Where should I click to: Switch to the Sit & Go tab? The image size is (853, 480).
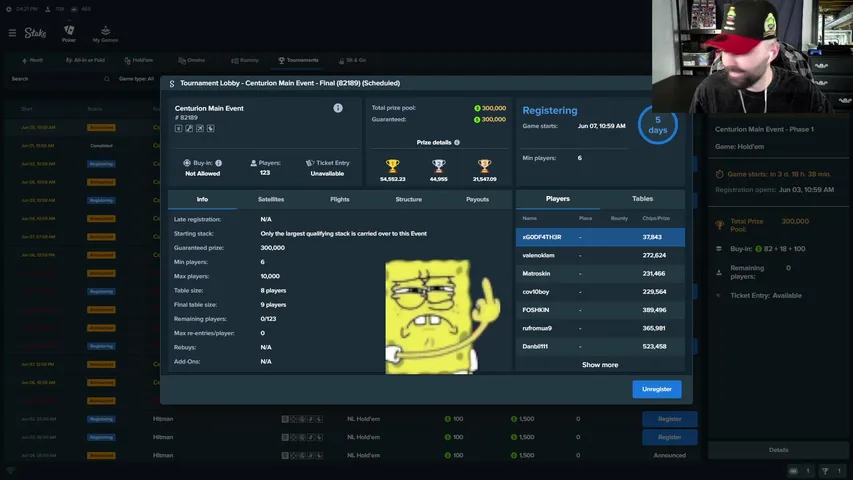point(352,60)
